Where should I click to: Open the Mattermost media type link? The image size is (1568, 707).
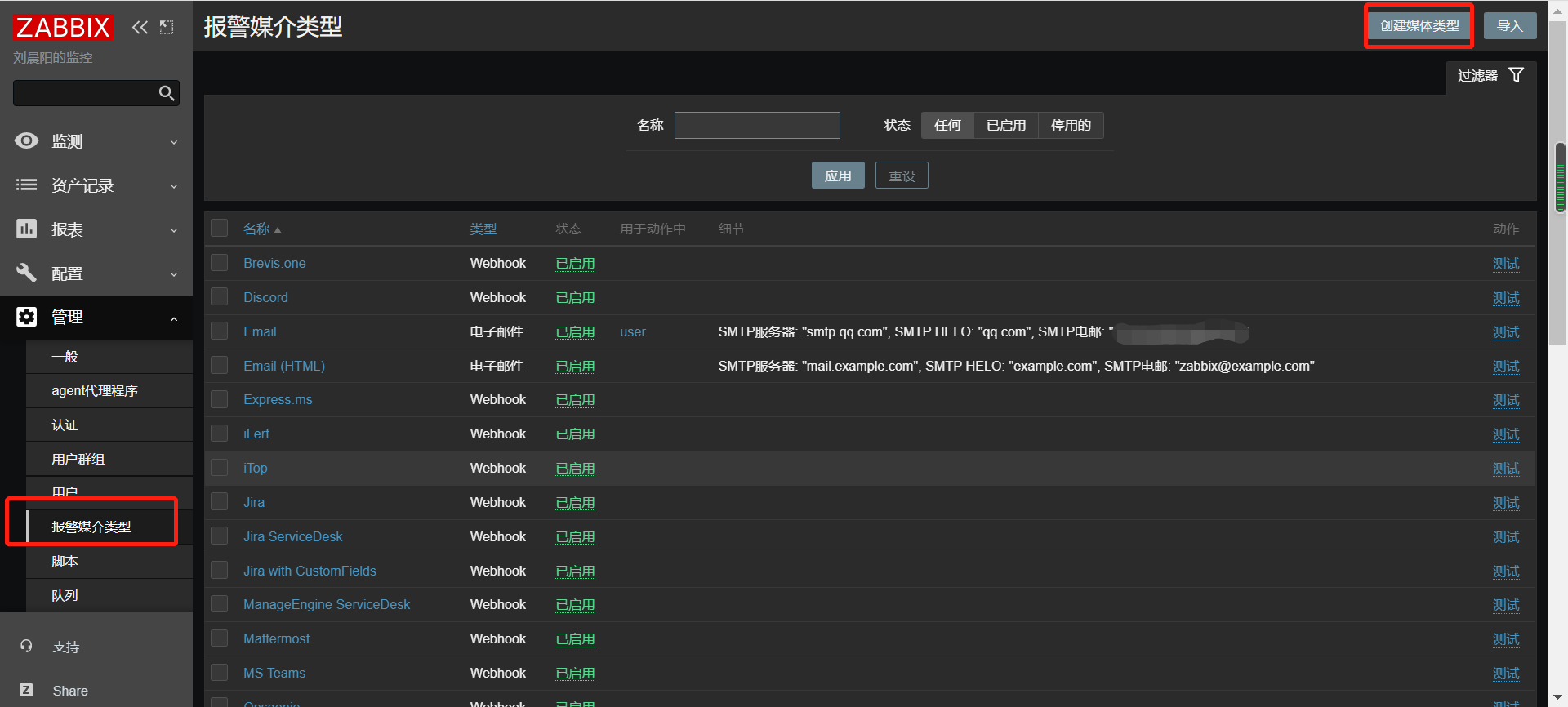276,638
